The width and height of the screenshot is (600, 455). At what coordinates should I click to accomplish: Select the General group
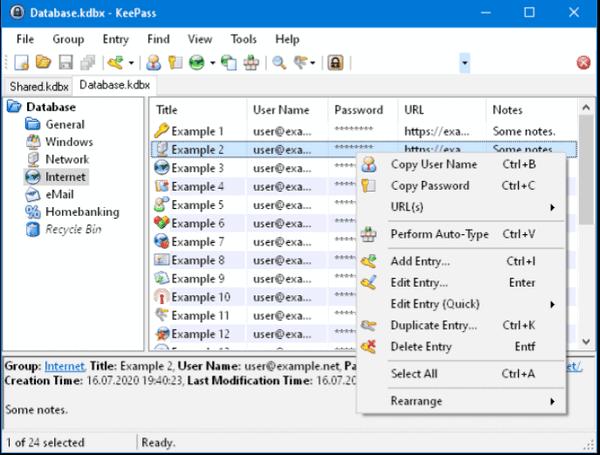(65, 124)
